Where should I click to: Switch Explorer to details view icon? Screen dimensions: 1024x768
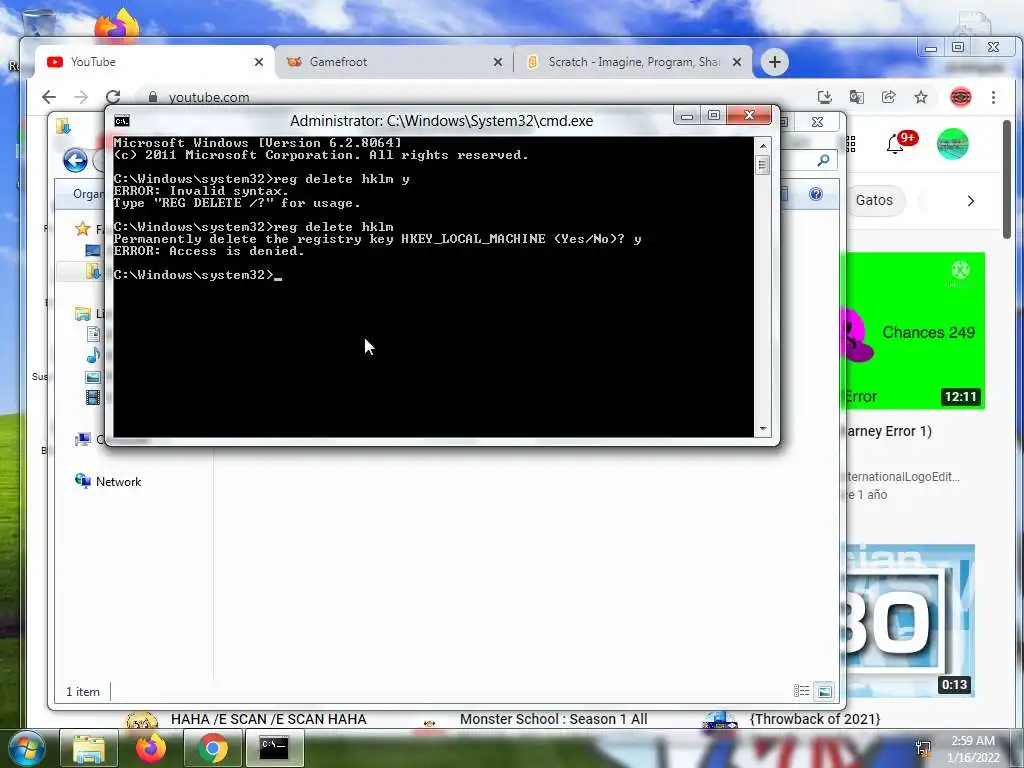pyautogui.click(x=801, y=691)
